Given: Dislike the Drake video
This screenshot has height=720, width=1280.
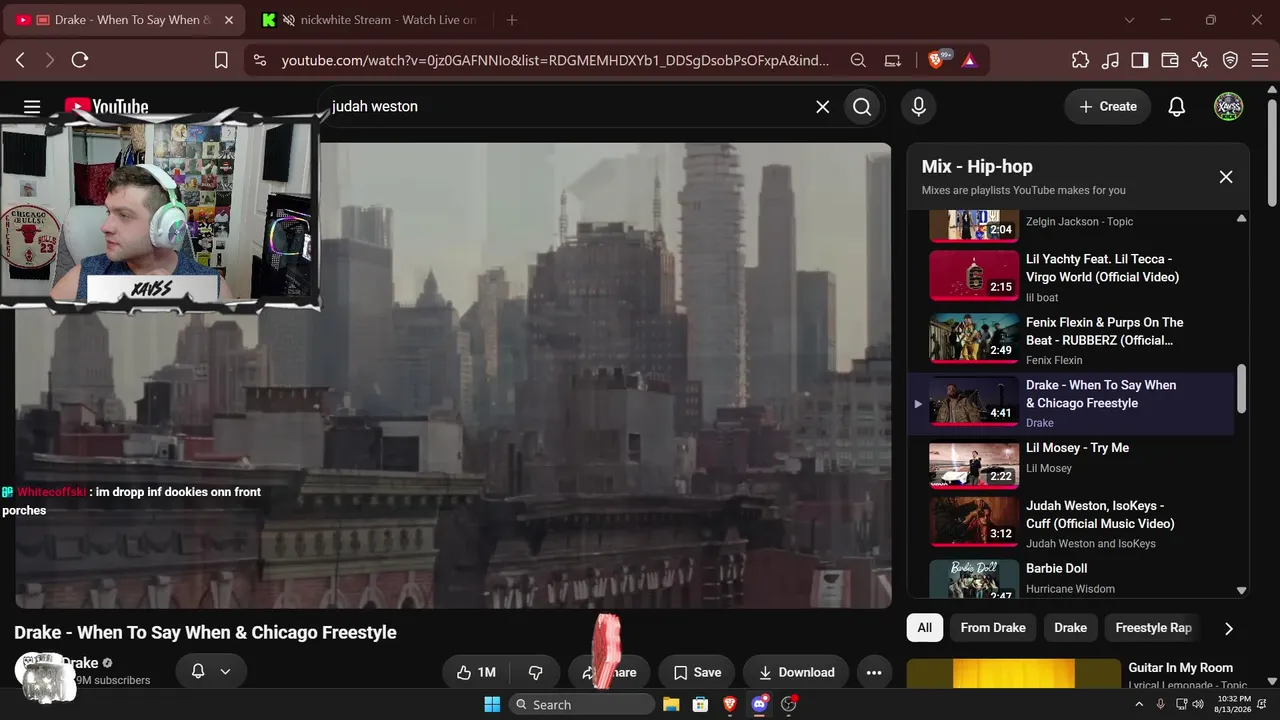Looking at the screenshot, I should [x=535, y=673].
